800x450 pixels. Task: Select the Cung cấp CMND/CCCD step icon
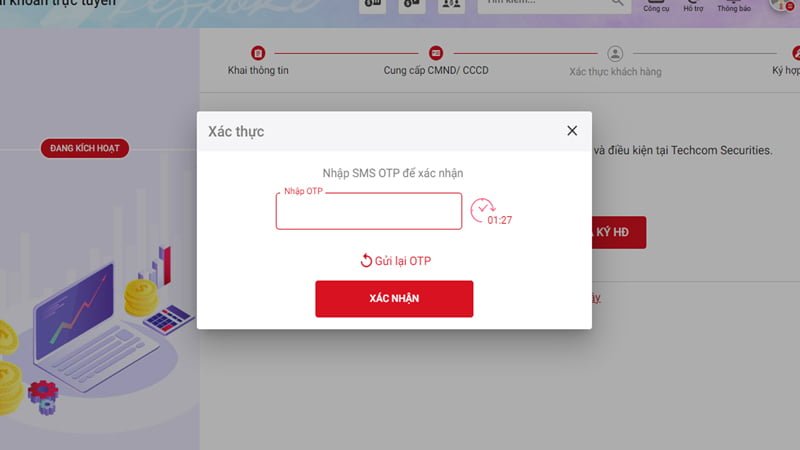(436, 53)
